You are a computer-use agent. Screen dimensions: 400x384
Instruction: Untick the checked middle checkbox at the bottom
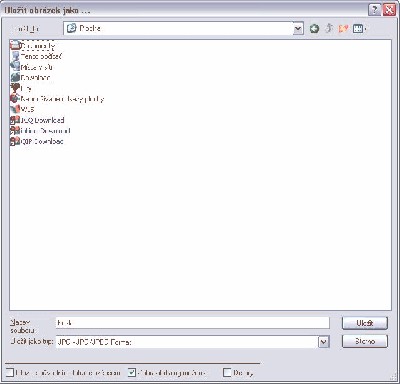coord(132,372)
